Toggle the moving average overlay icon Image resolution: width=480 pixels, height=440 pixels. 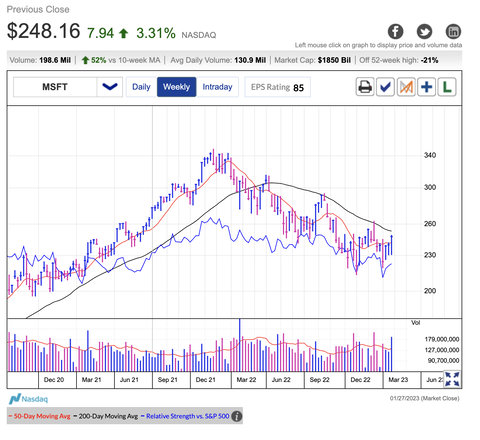[x=406, y=87]
